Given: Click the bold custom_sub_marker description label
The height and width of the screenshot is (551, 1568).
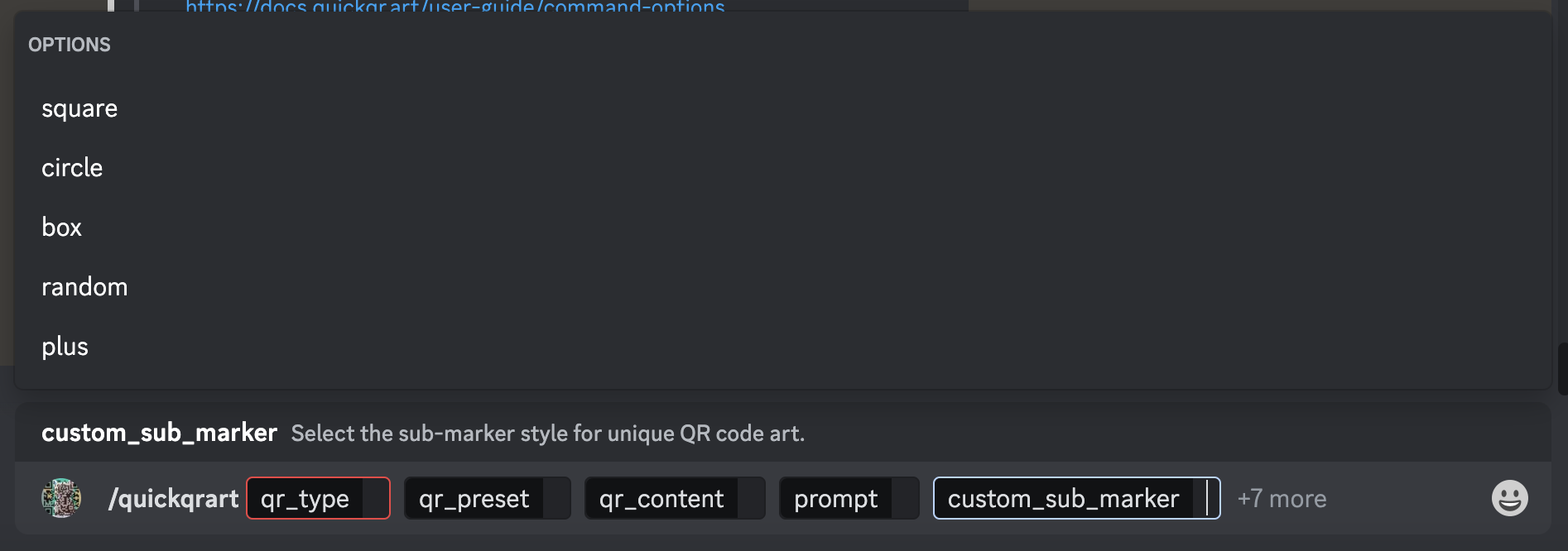Looking at the screenshot, I should (159, 433).
